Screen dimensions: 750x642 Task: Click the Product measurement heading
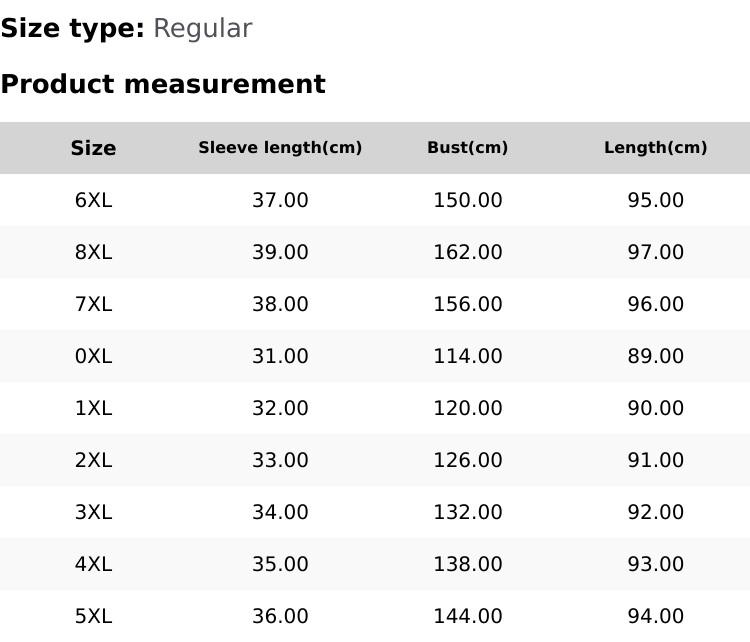coord(163,84)
